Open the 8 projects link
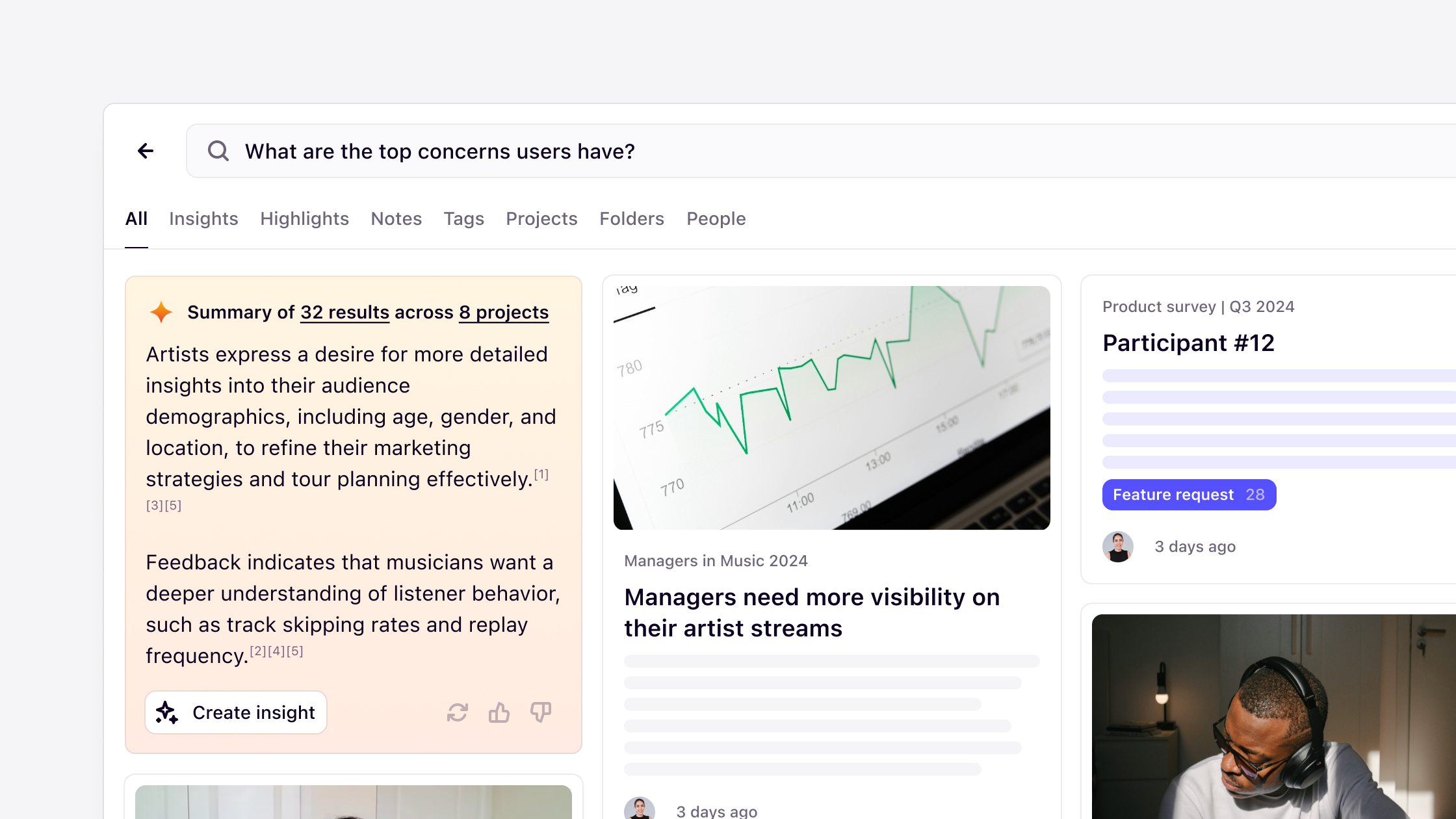1456x819 pixels. coord(503,312)
